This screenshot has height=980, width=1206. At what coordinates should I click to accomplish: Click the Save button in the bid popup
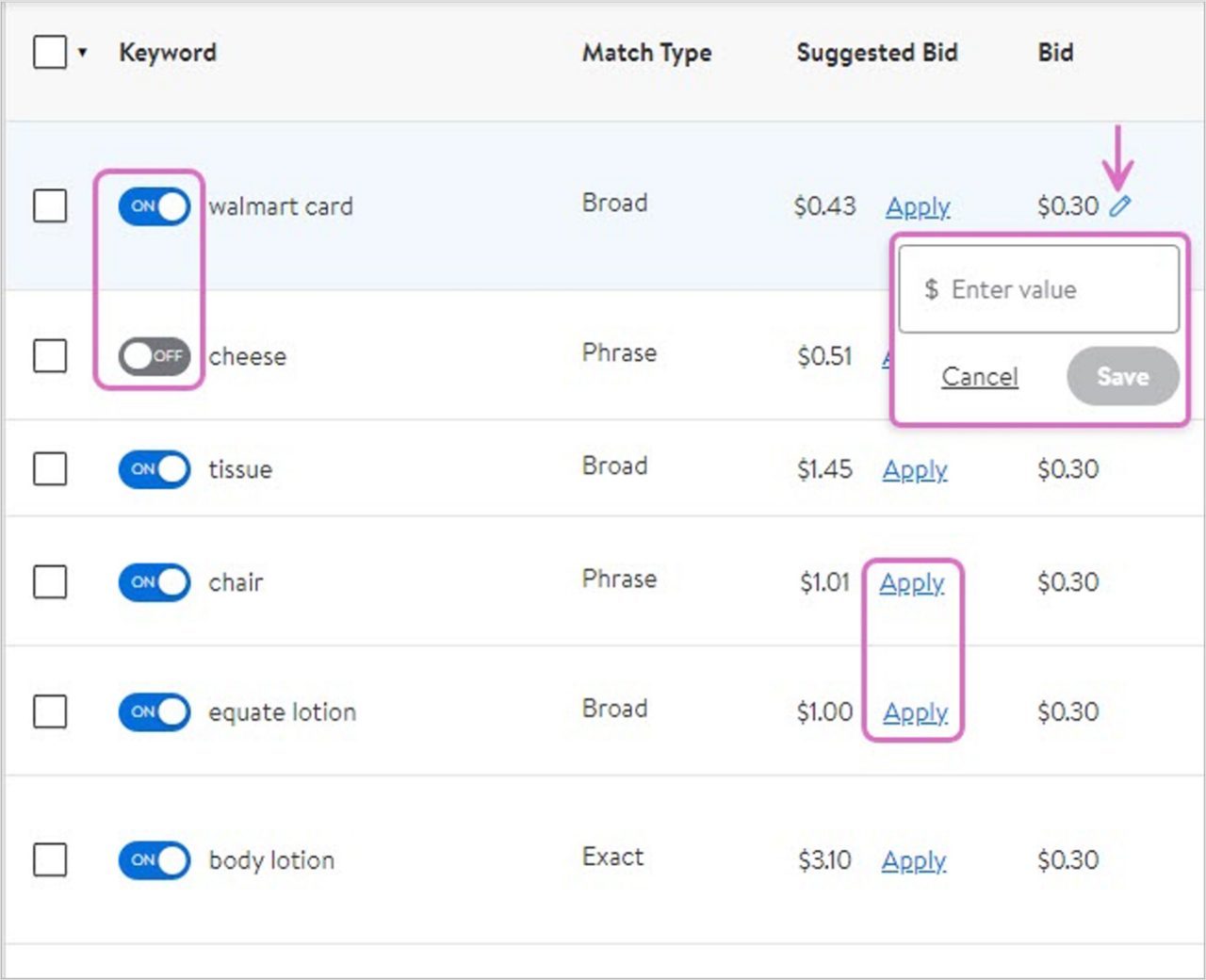(x=1123, y=376)
